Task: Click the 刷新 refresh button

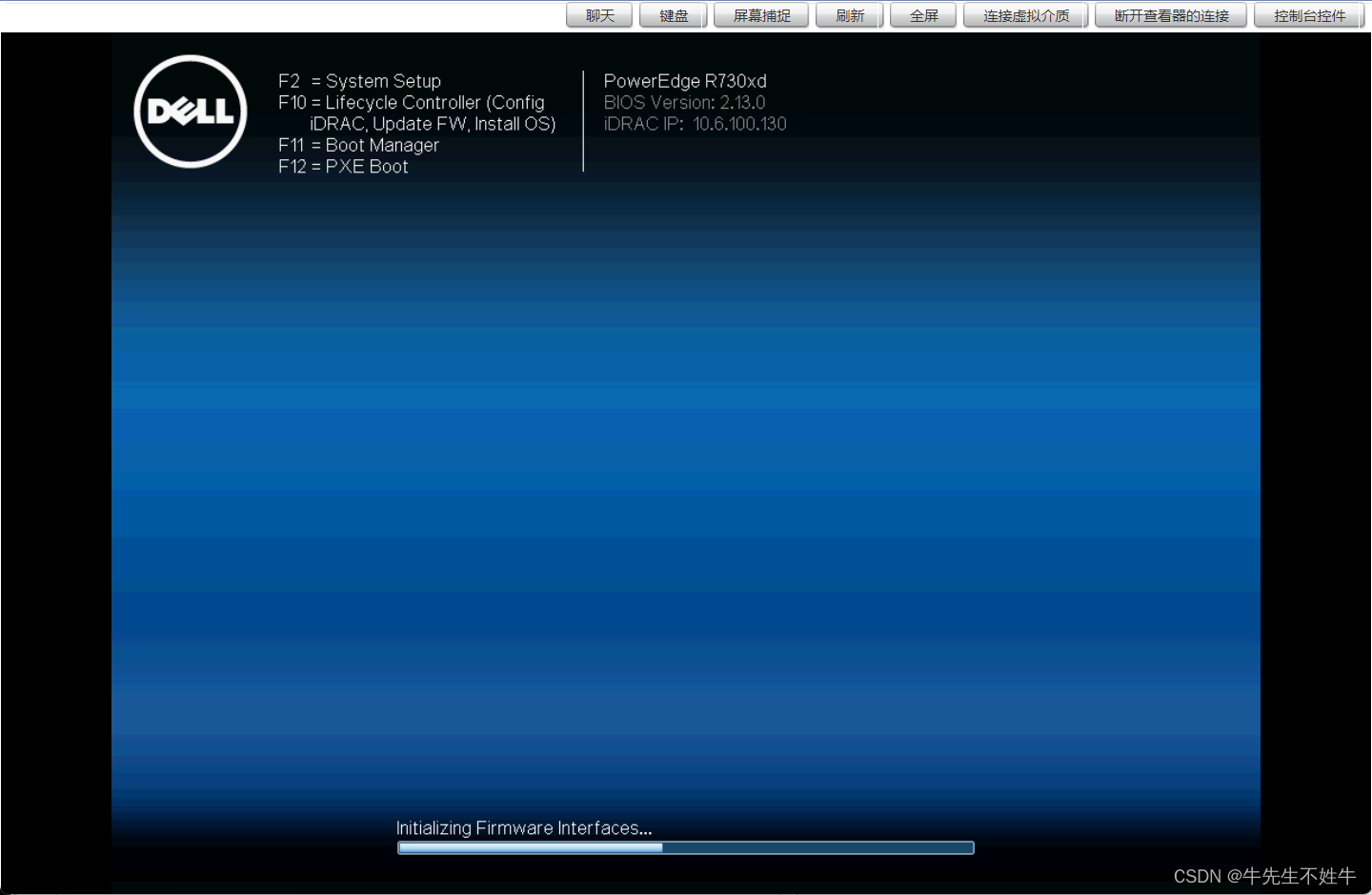Action: [x=850, y=15]
